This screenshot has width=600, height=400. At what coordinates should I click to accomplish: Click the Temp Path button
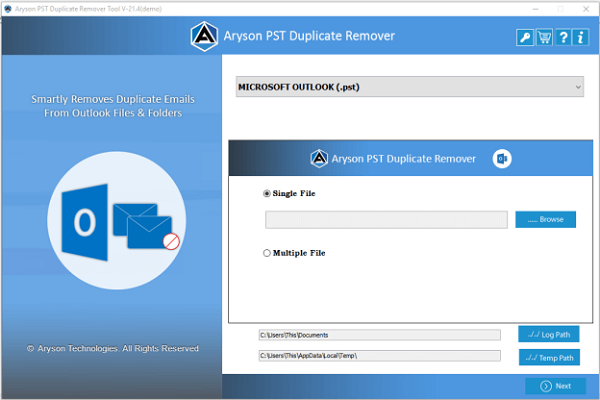[x=549, y=358]
